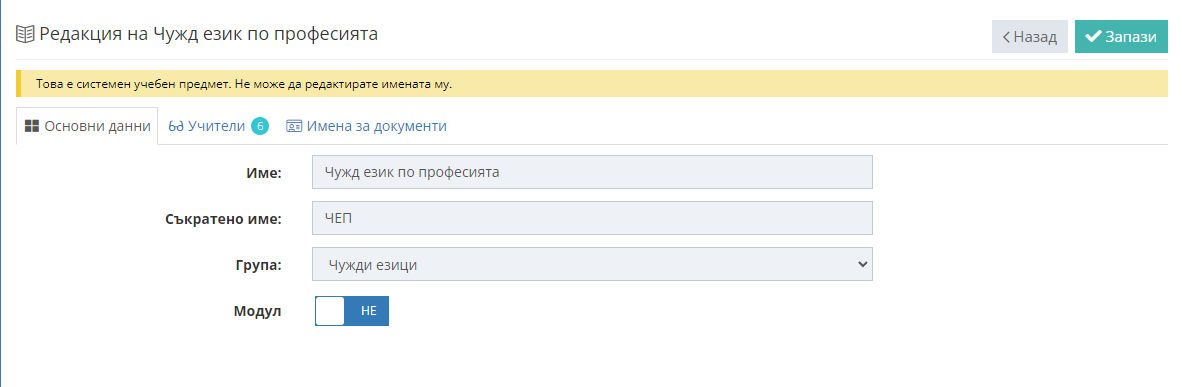1182x387 pixels.
Task: Open the Група dropdown showing Чужди езици
Action: pos(592,264)
